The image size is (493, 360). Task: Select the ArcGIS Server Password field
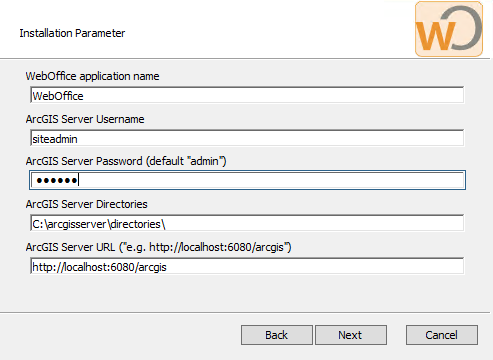click(247, 180)
